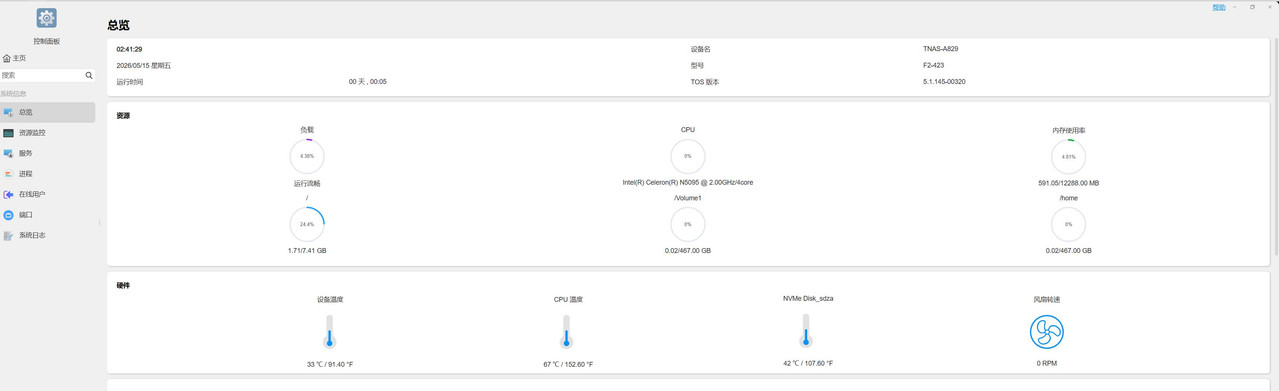
Task: Click the 硬件 section heading
Action: 123,286
